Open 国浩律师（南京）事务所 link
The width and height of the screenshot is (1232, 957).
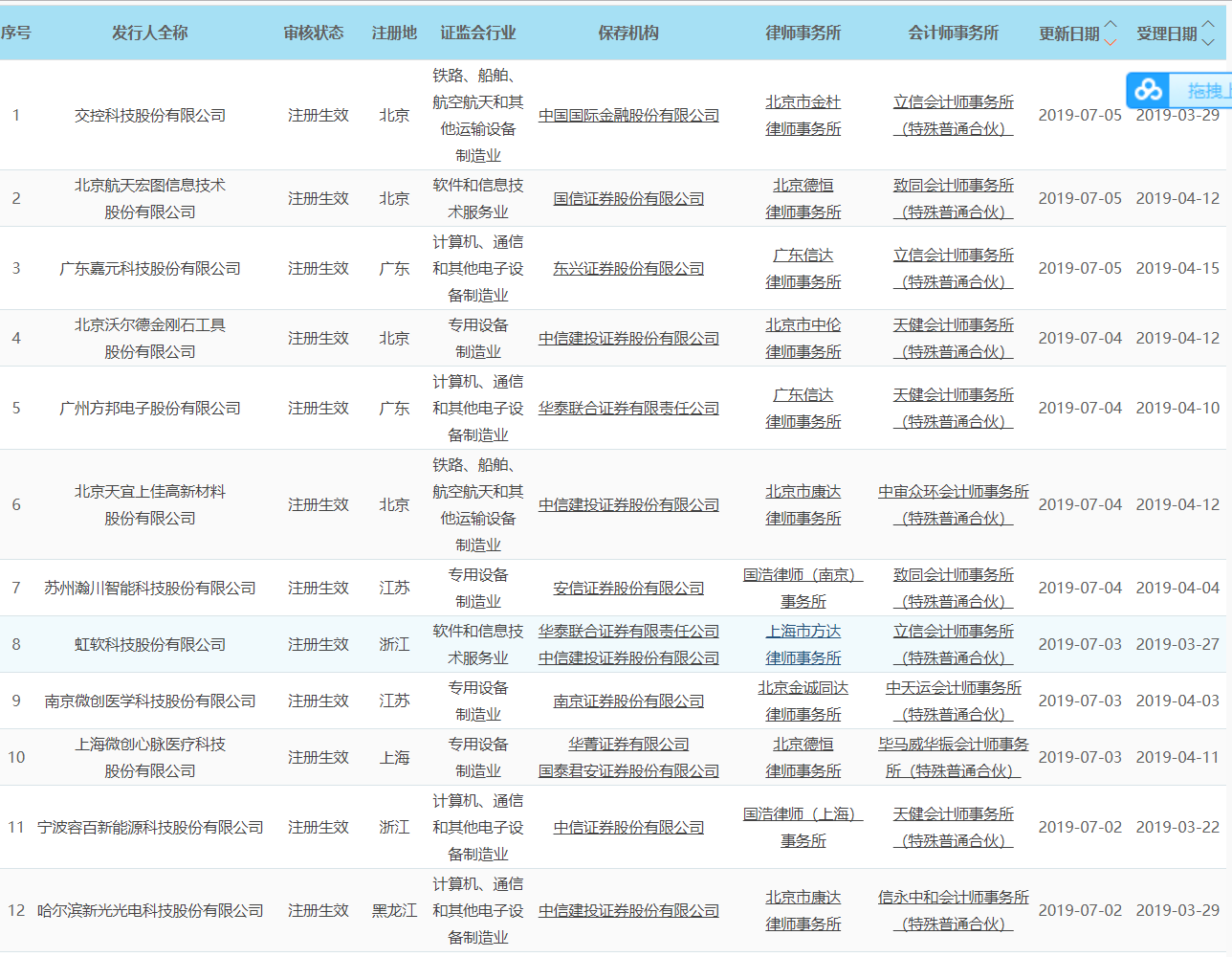[x=803, y=588]
